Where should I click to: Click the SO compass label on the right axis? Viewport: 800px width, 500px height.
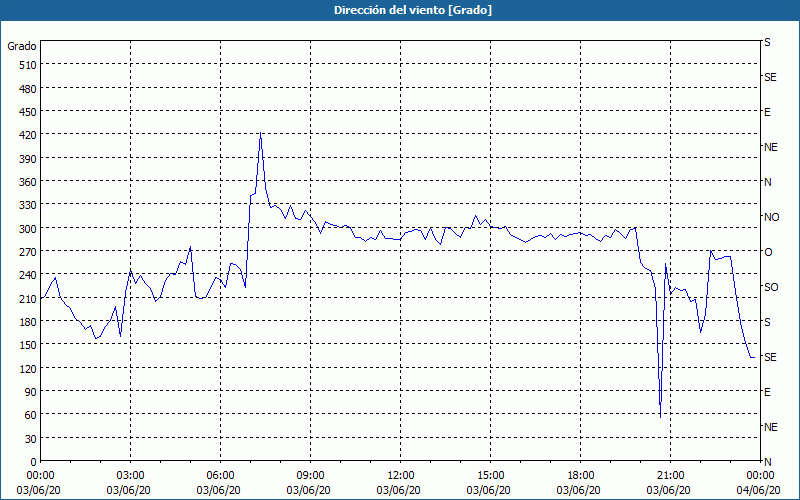[771, 287]
